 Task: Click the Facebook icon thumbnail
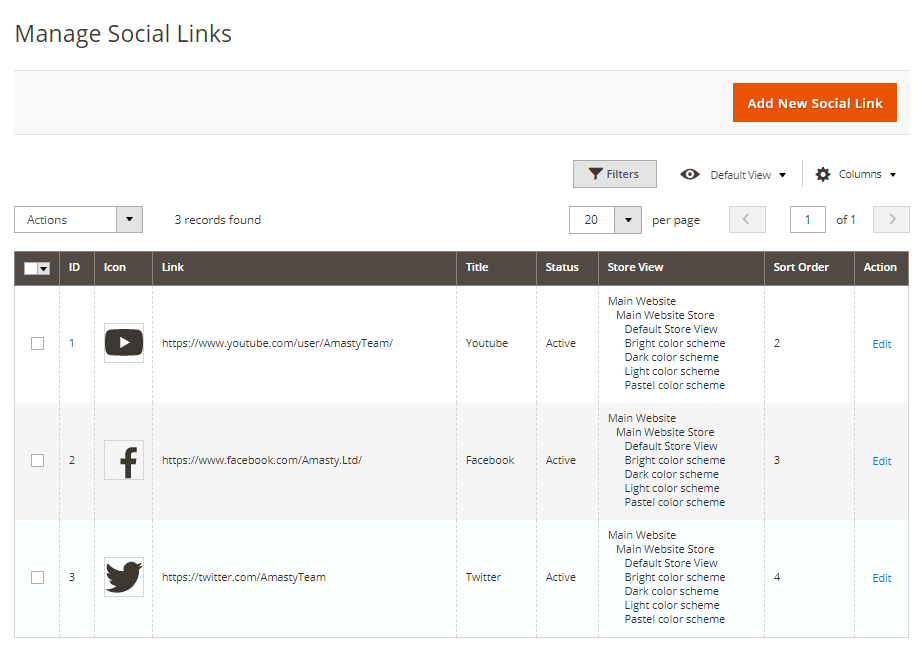coord(124,460)
